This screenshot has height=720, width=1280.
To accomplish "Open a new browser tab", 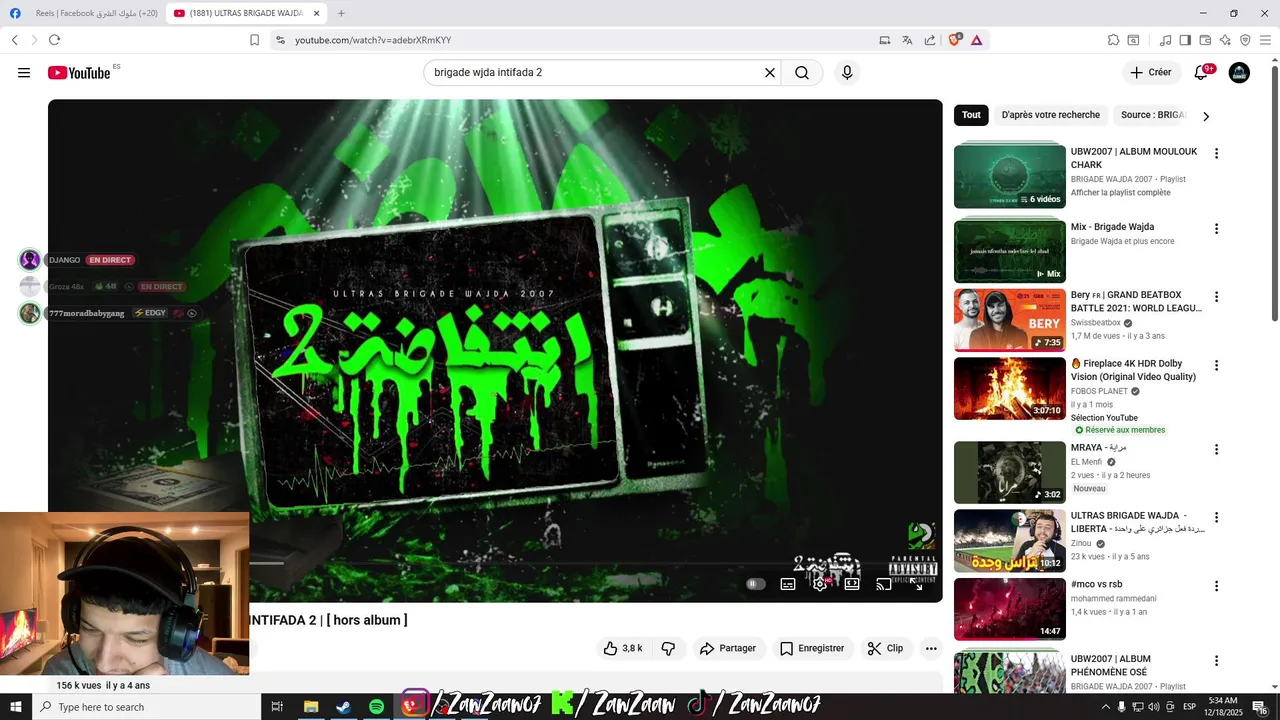I will pos(341,13).
